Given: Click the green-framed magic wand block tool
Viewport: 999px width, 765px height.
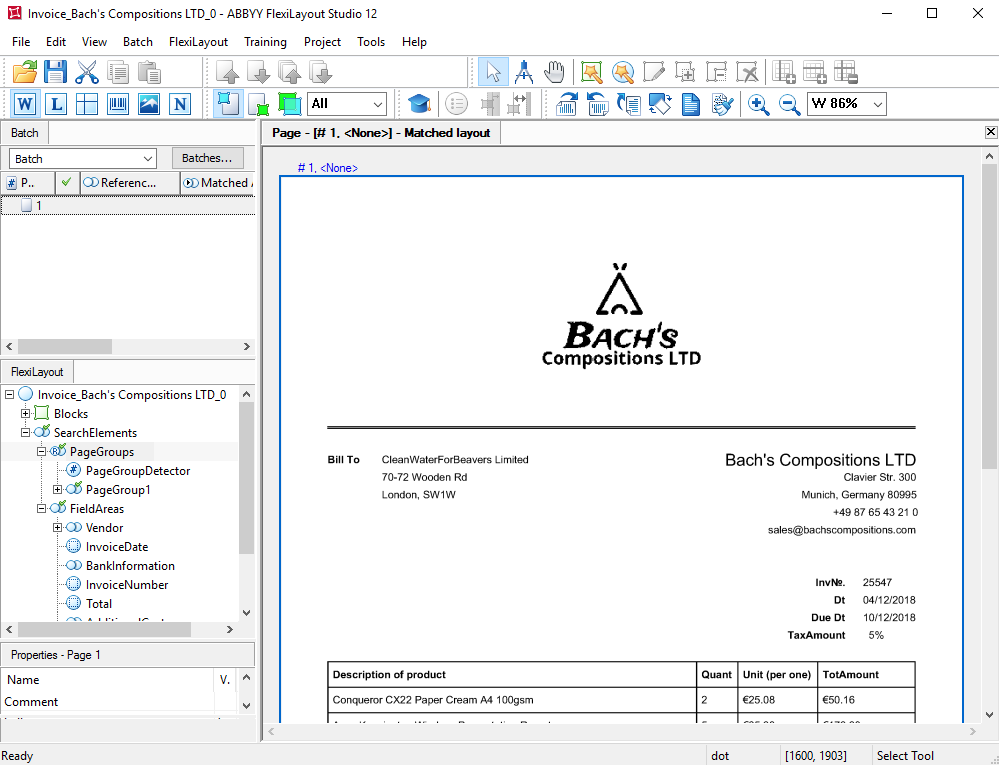Looking at the screenshot, I should [592, 73].
